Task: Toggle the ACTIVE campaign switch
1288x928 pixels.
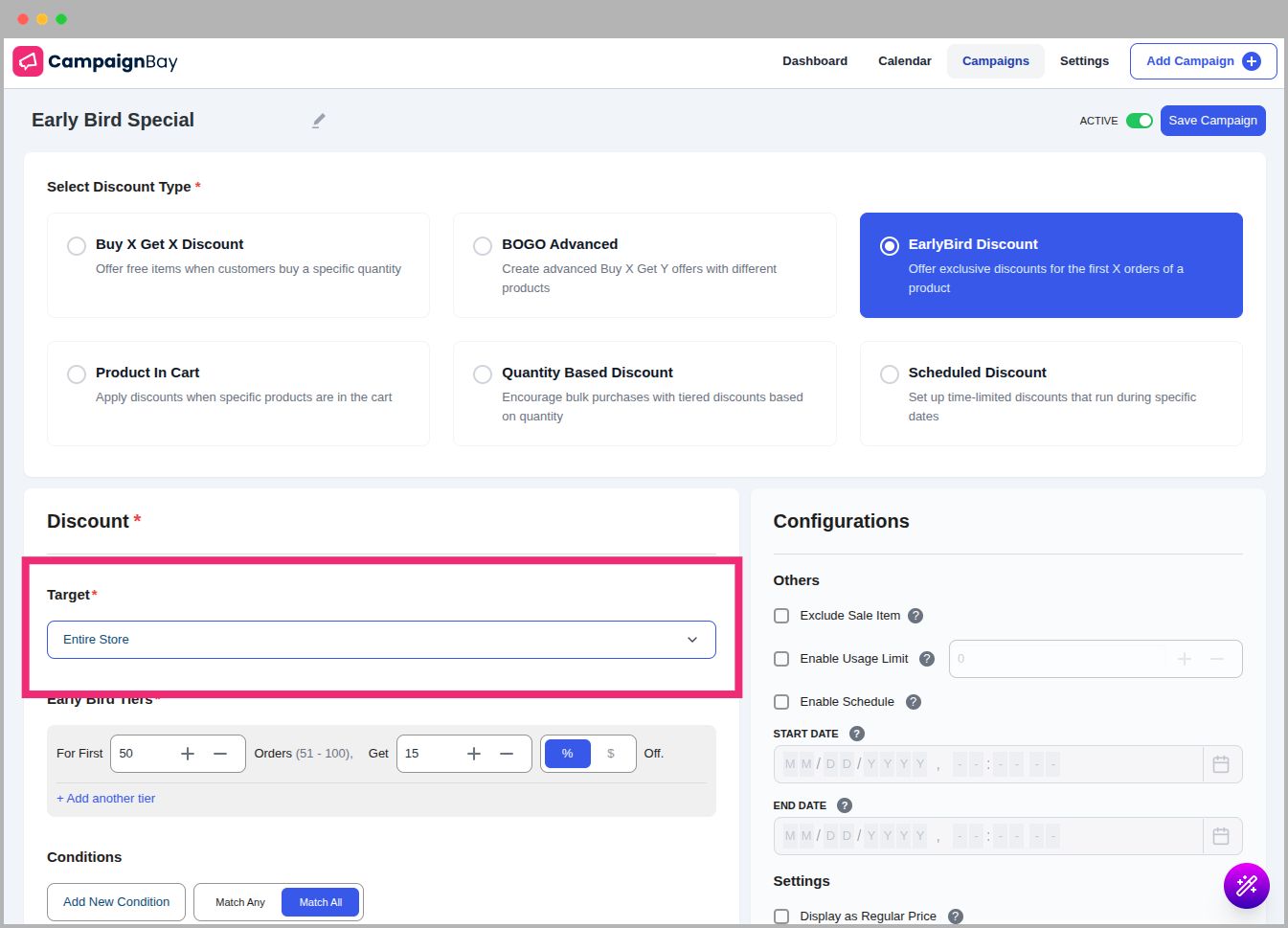Action: point(1139,121)
